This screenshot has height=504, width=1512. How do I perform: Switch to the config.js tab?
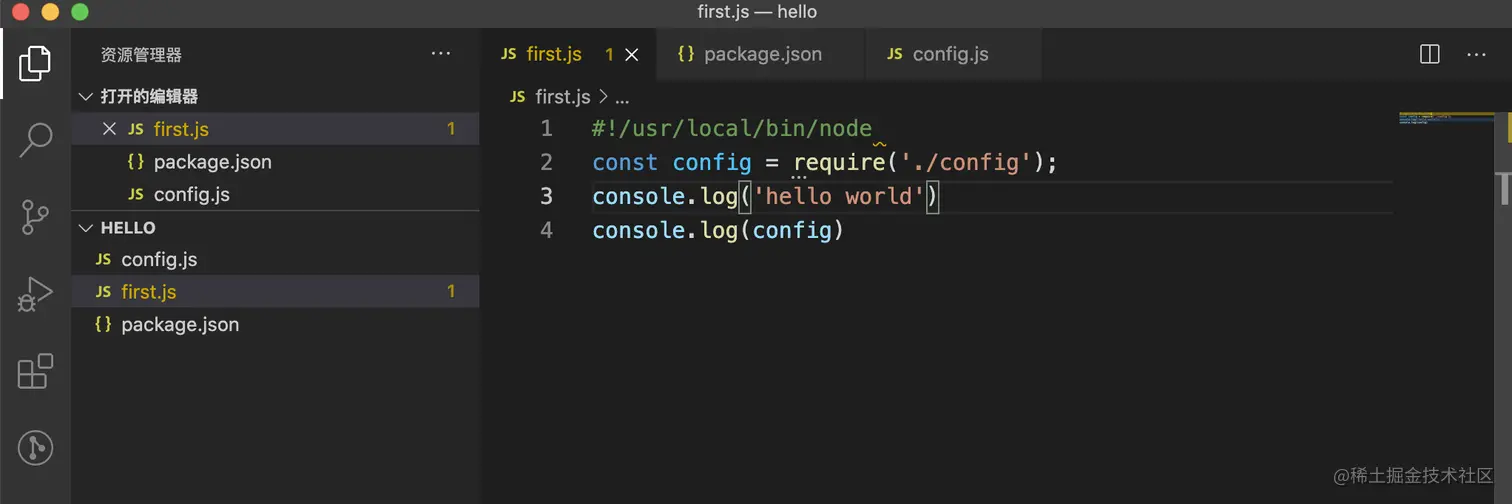click(x=949, y=54)
